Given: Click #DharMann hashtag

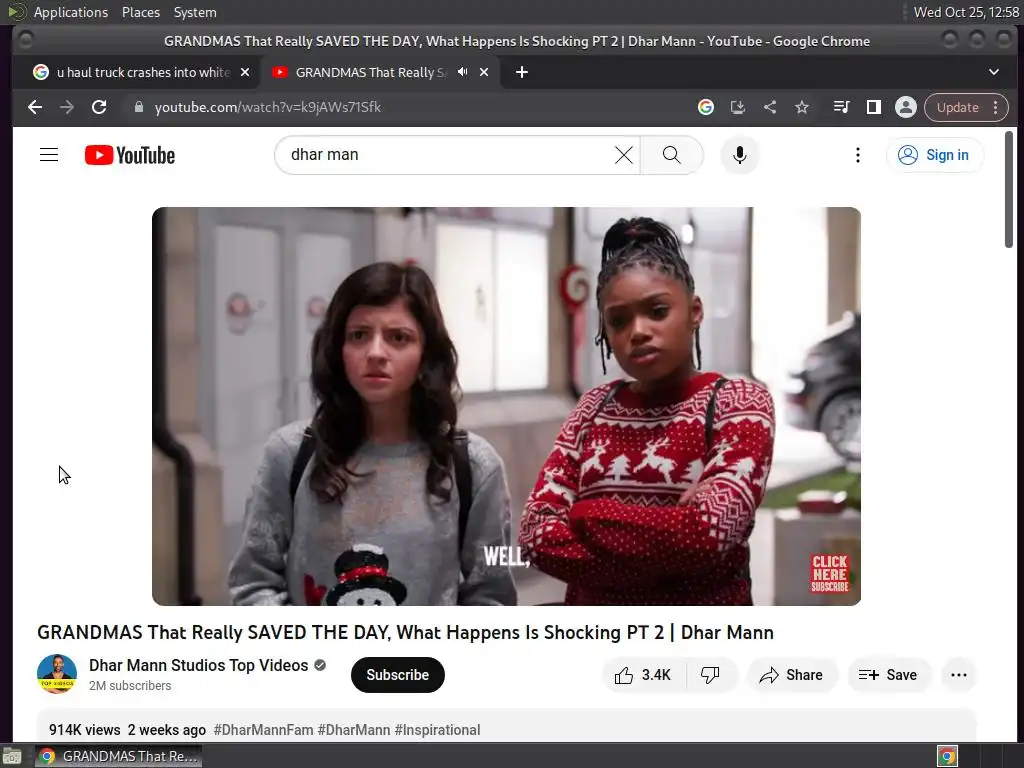Looking at the screenshot, I should pyautogui.click(x=354, y=730).
